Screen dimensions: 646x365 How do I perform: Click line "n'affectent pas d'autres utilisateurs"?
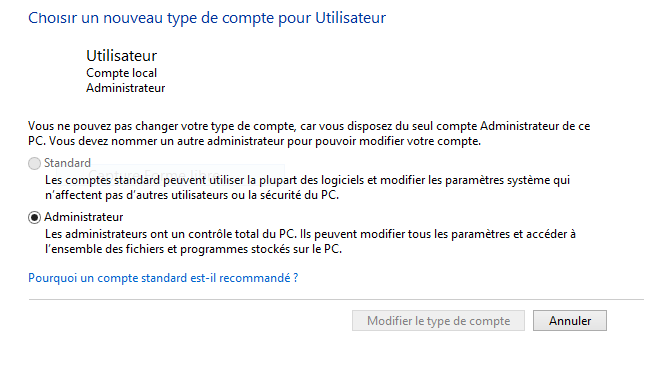[x=192, y=195]
